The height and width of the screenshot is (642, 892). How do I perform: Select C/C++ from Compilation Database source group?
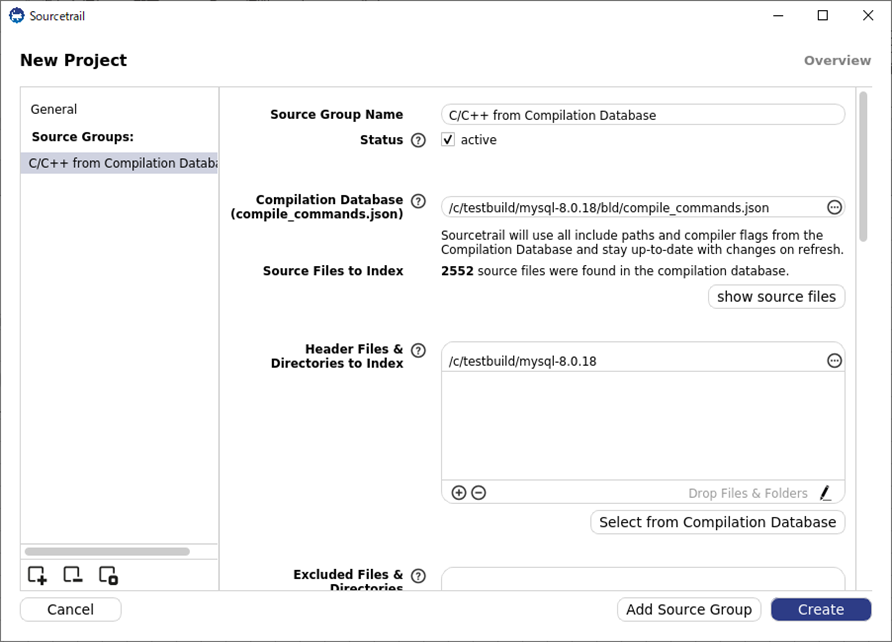[x=119, y=163]
